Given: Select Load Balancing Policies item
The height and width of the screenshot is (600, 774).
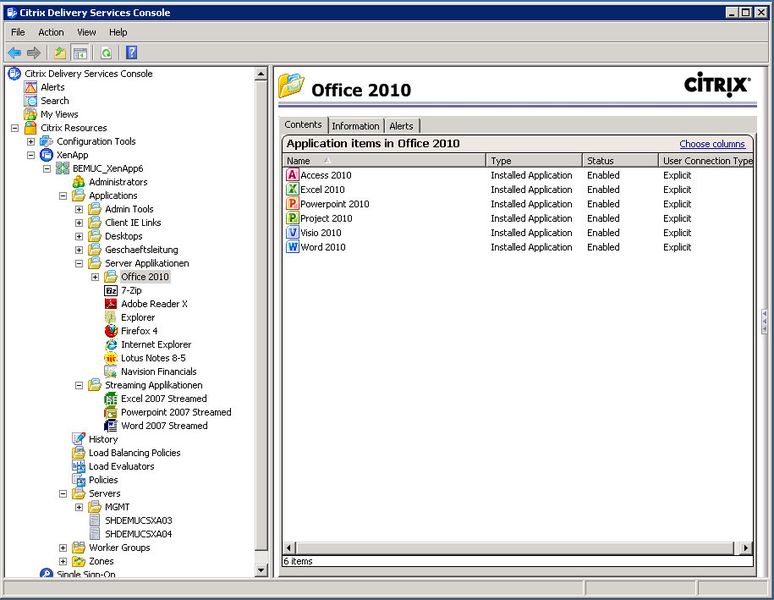Looking at the screenshot, I should tap(134, 453).
